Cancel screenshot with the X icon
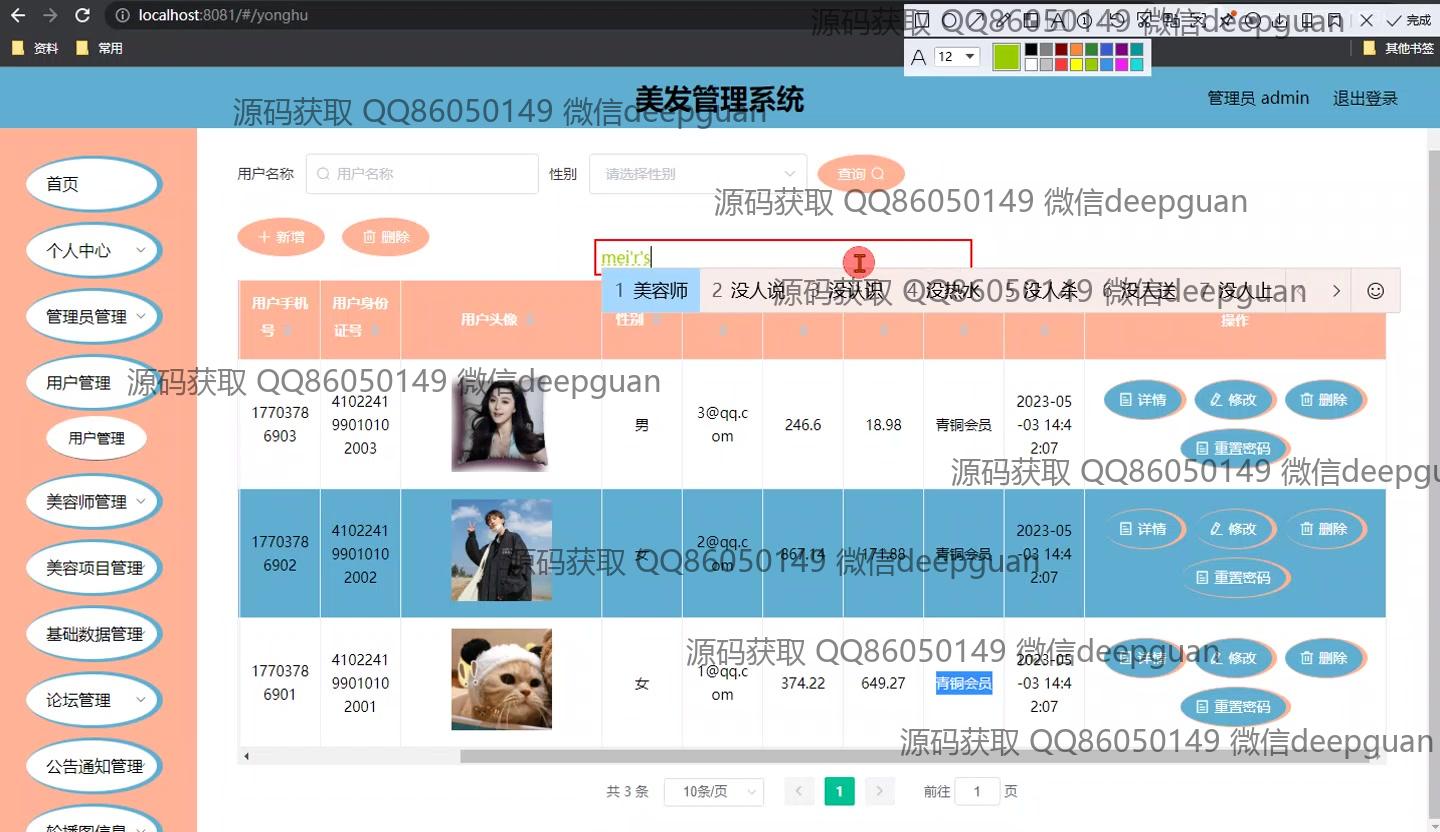 tap(1366, 20)
